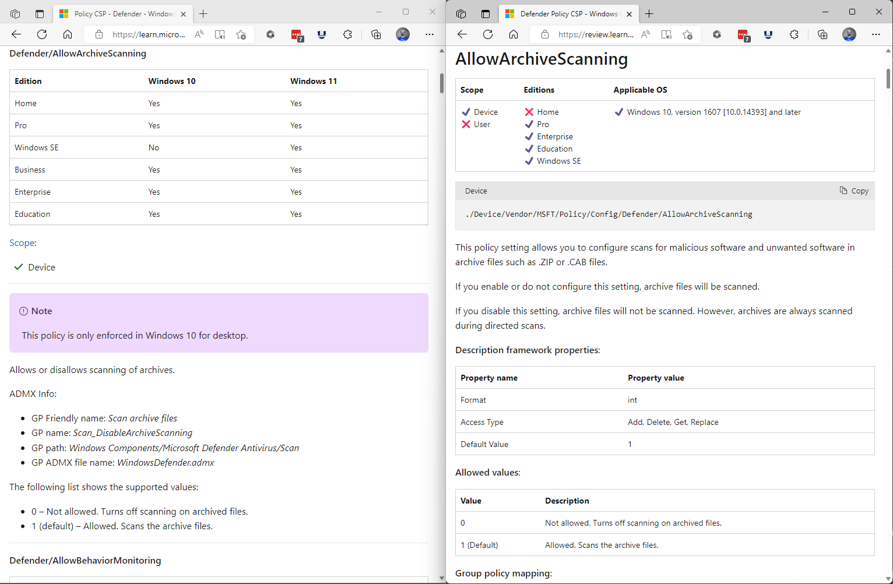This screenshot has width=893, height=584.
Task: Open the Collections icon in the right window
Action: pyautogui.click(x=821, y=33)
